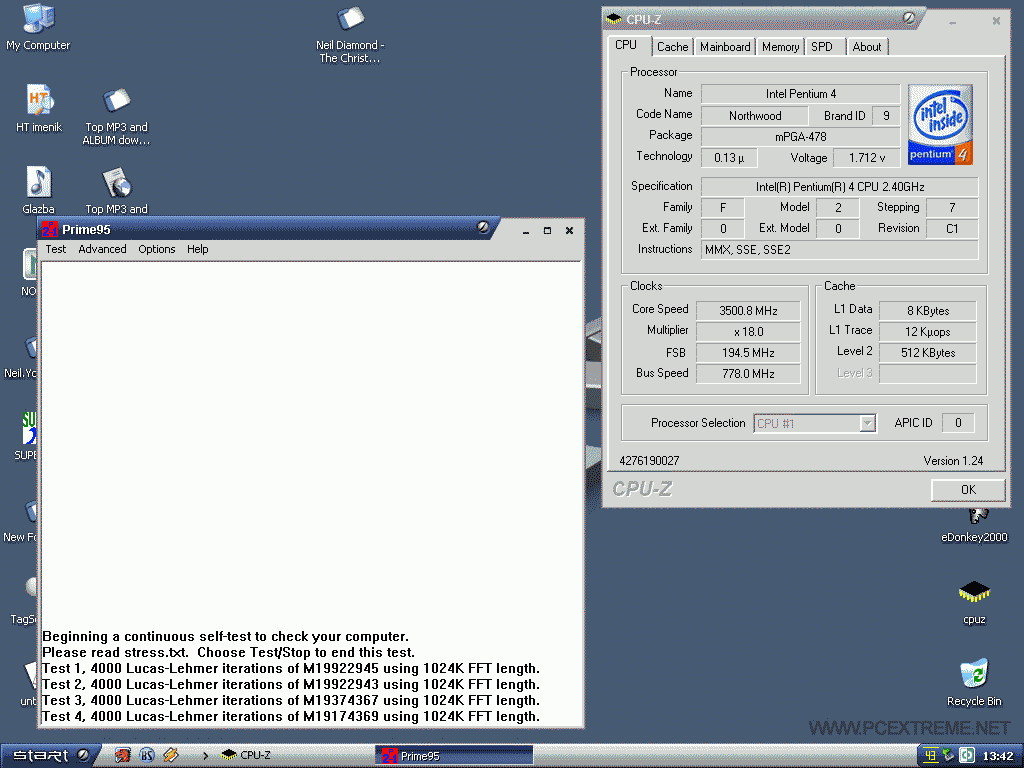Image resolution: width=1024 pixels, height=768 pixels.
Task: Open Neil Diamond desktop folder icon
Action: tap(350, 20)
